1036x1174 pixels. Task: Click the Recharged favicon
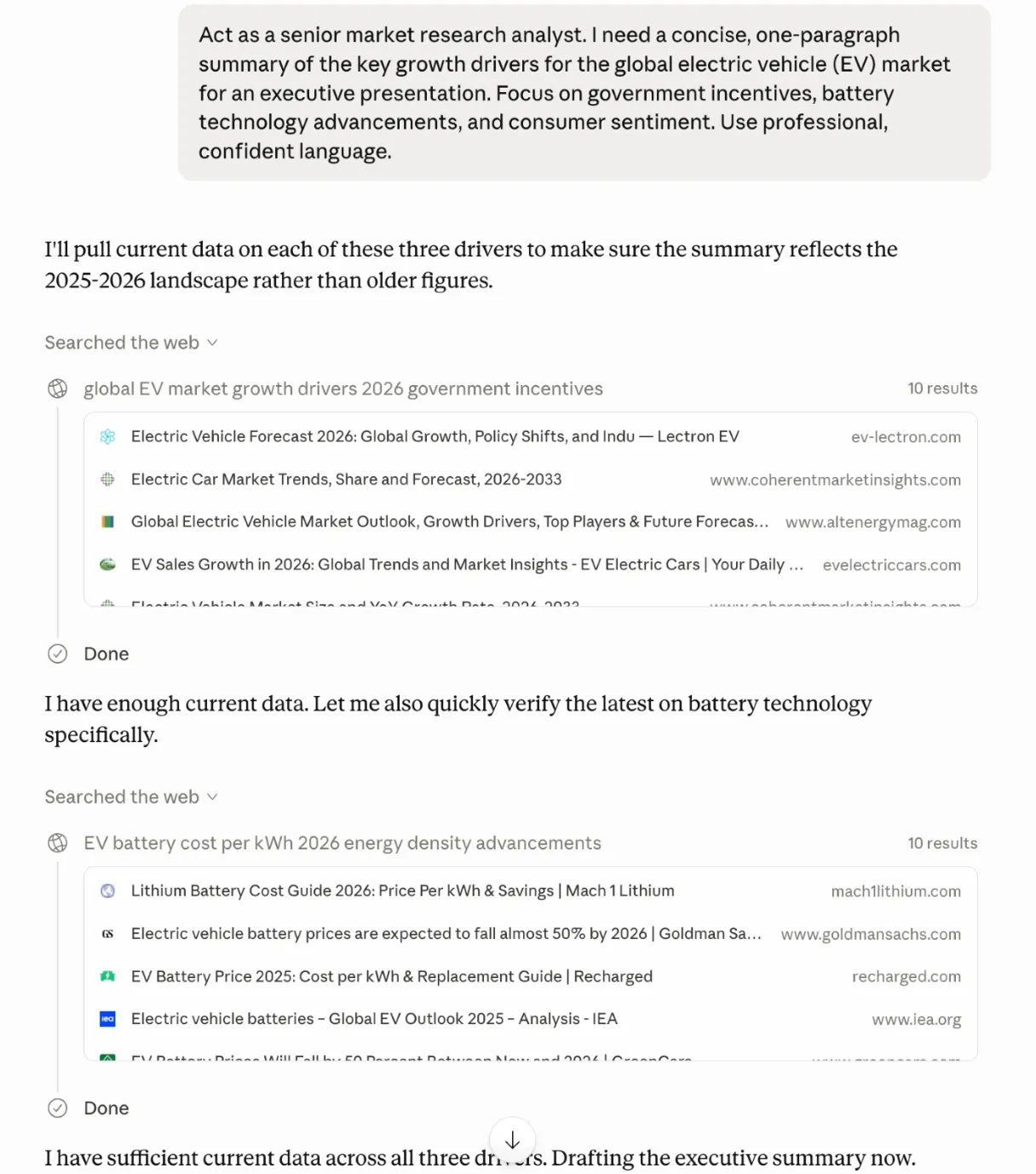pyautogui.click(x=107, y=976)
